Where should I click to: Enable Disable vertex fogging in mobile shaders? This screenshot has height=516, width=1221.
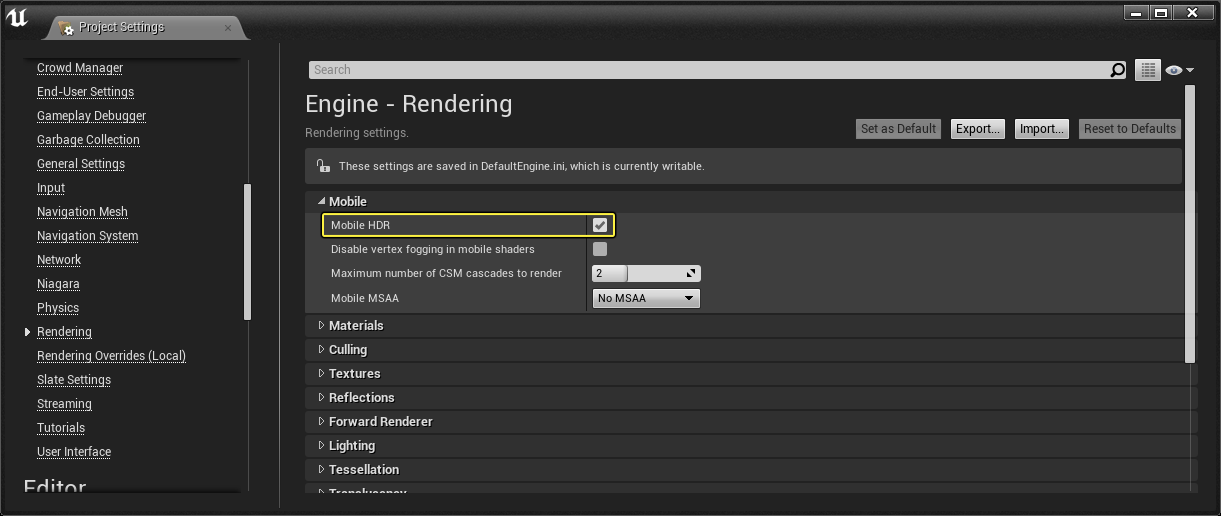pyautogui.click(x=600, y=249)
